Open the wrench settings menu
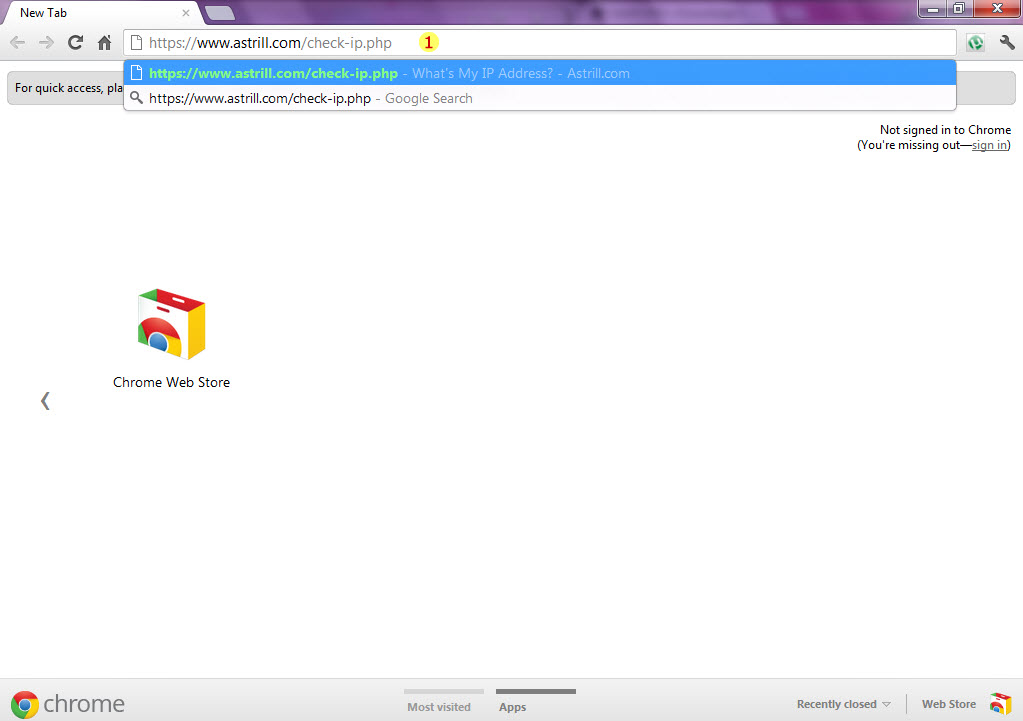The height and width of the screenshot is (721, 1023). [1007, 43]
